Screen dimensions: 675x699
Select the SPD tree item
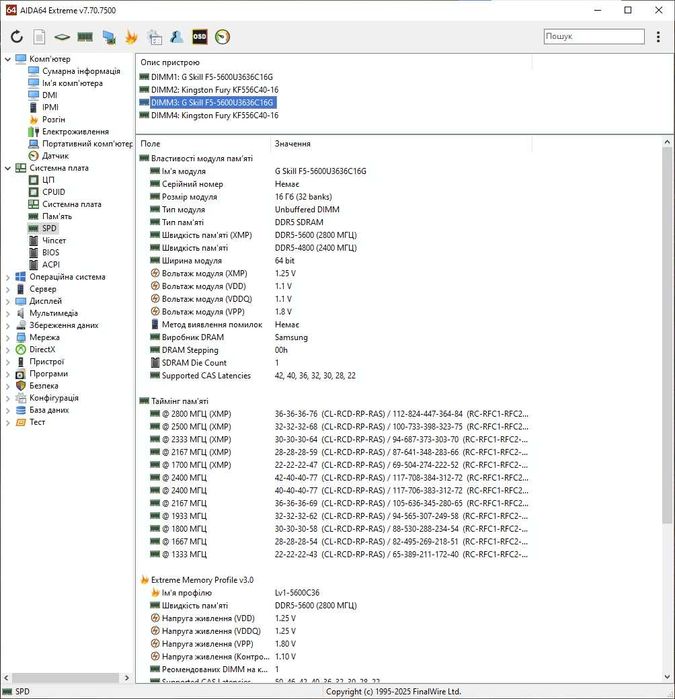[x=49, y=228]
